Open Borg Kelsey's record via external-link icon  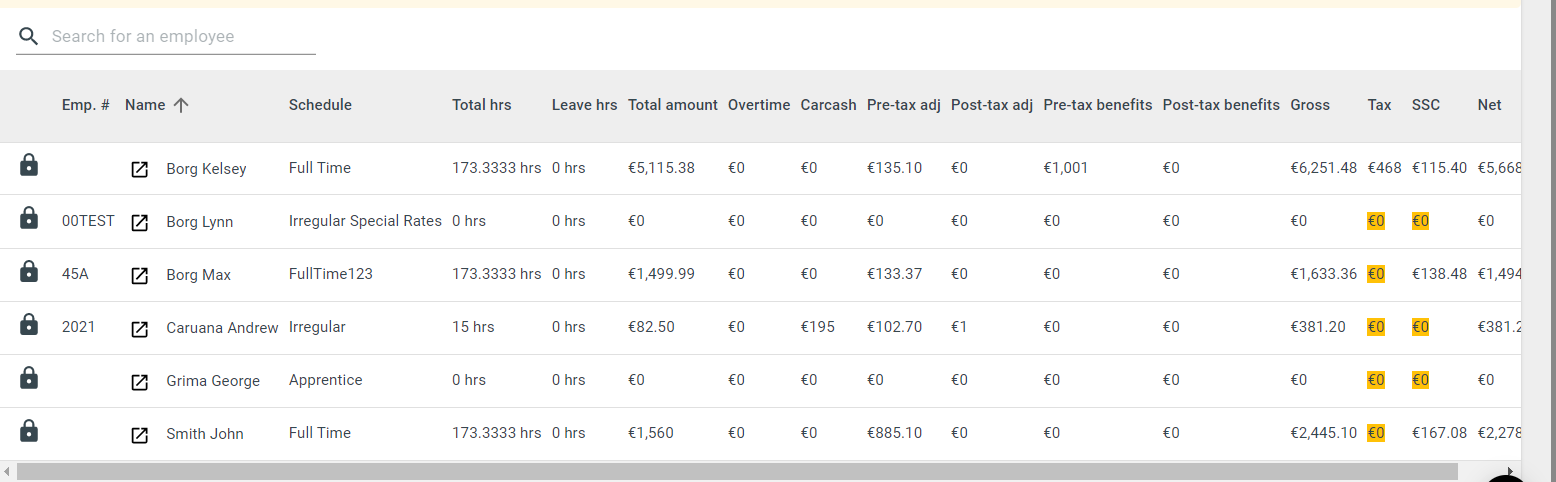coord(140,169)
